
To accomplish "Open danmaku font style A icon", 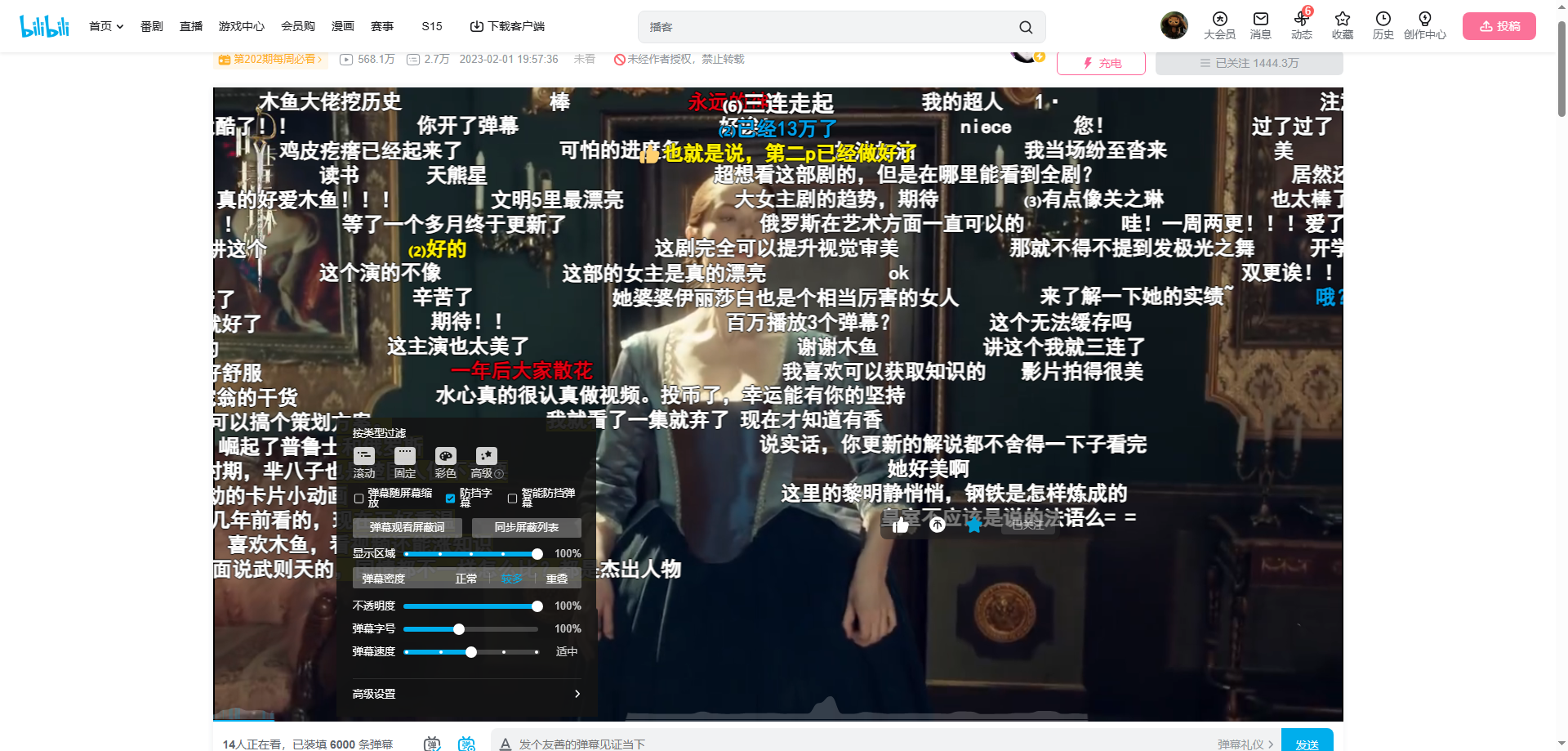I will [x=506, y=744].
